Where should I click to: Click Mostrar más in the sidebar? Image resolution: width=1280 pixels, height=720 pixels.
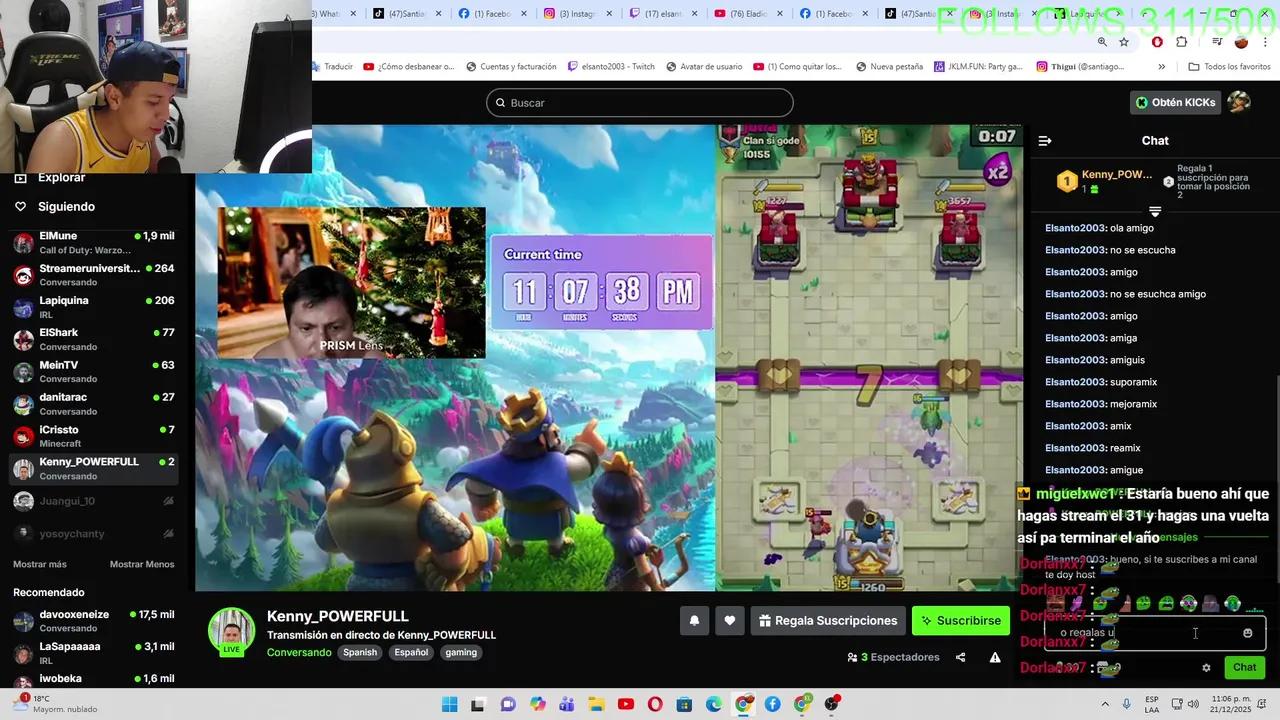click(x=40, y=564)
